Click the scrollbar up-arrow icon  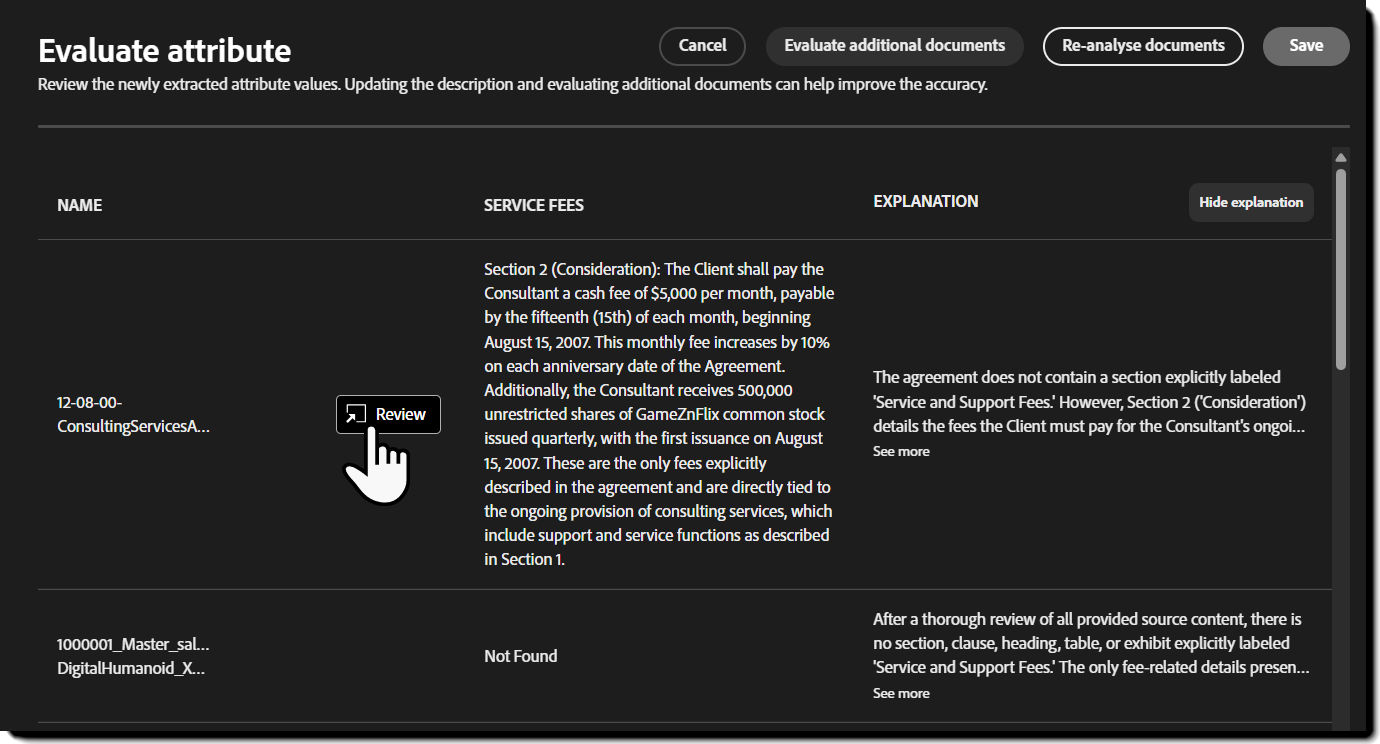1340,156
